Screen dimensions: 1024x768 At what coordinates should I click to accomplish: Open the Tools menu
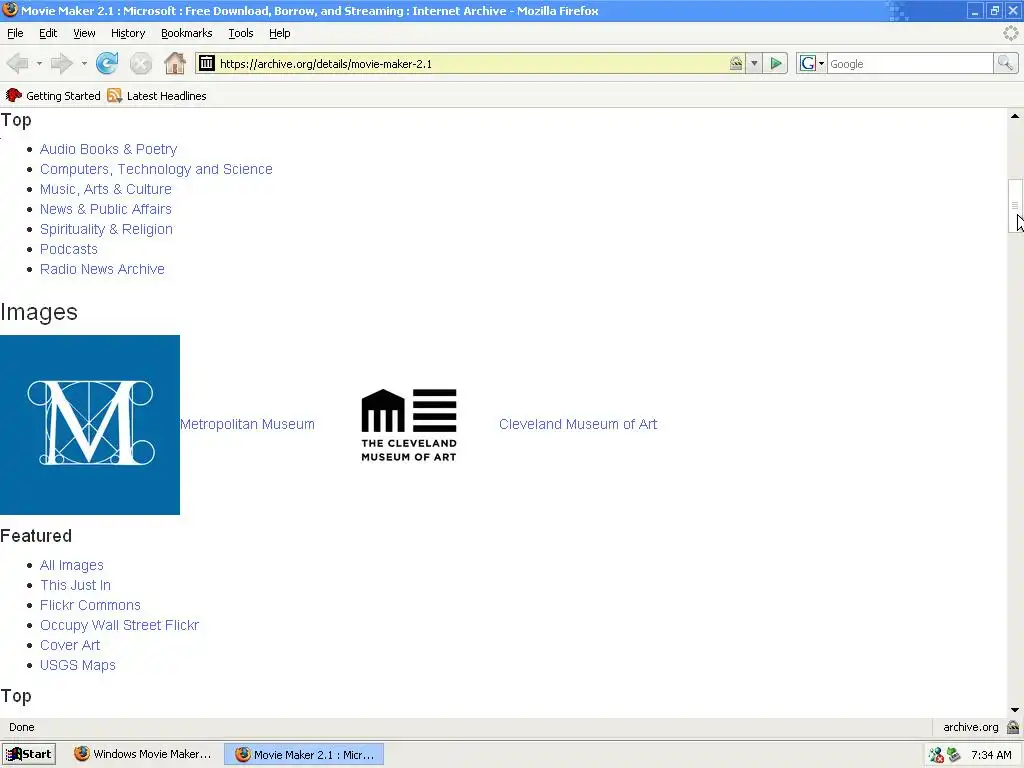241,33
